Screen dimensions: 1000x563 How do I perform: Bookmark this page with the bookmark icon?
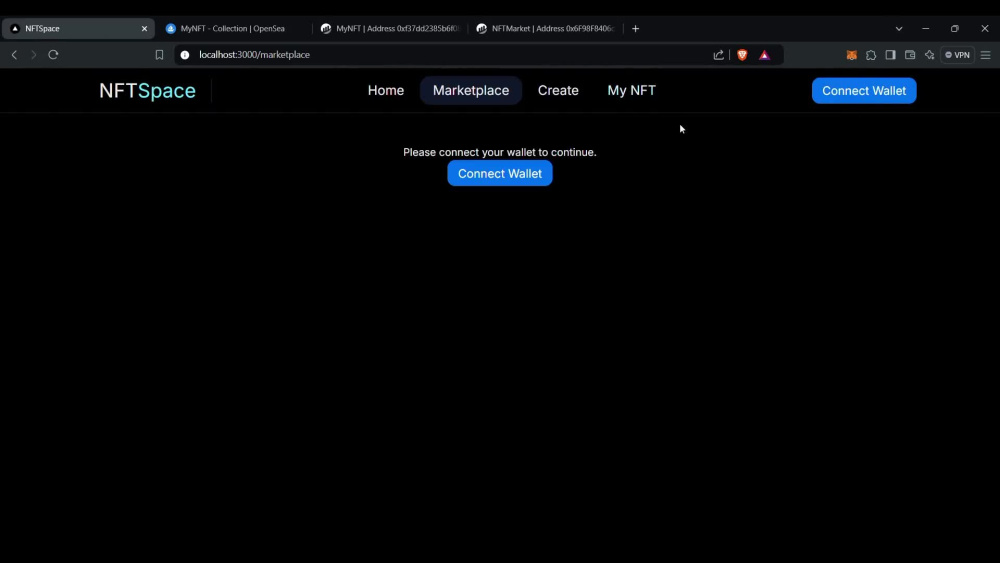pos(159,55)
